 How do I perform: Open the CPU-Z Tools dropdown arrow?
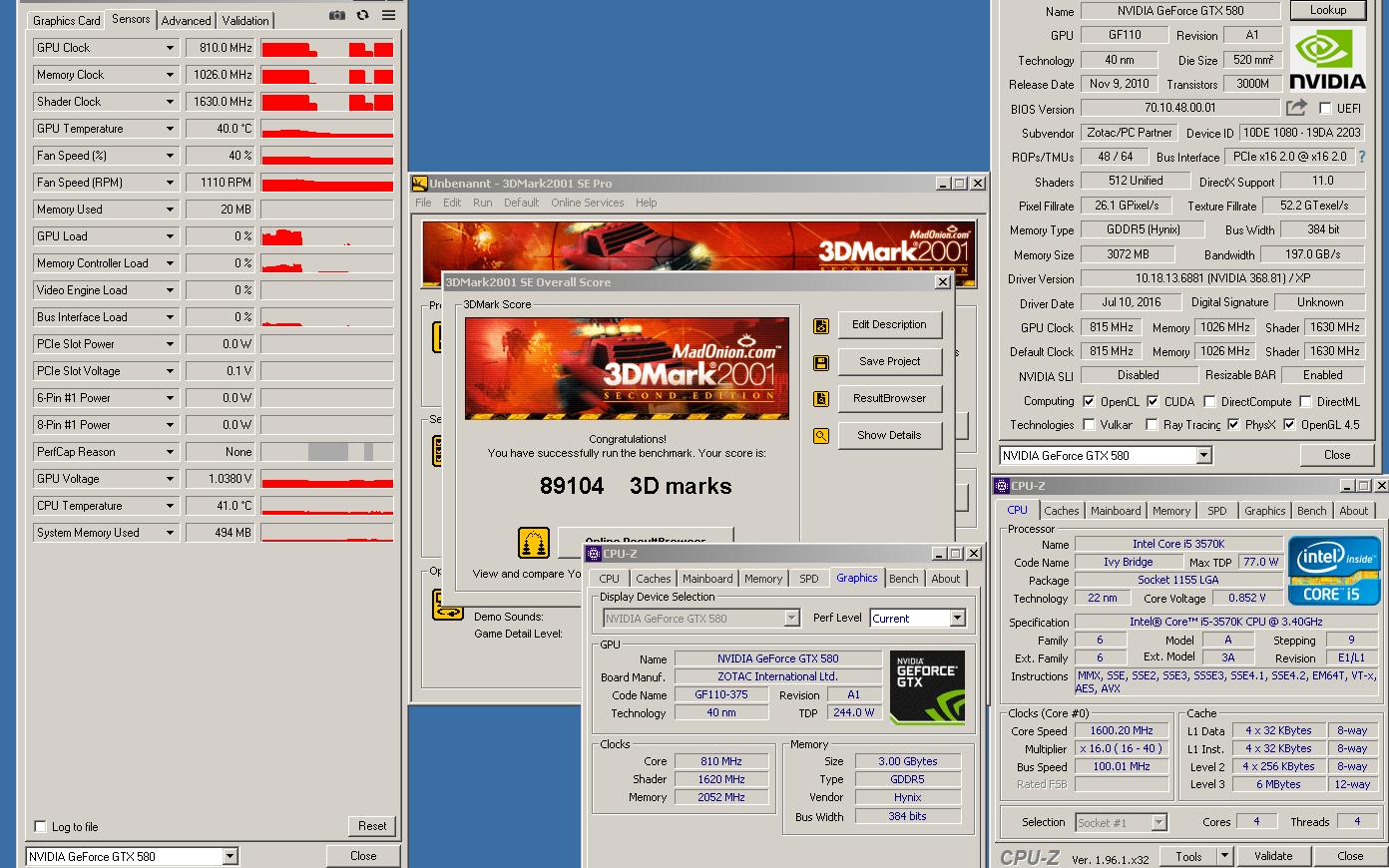tap(1225, 856)
